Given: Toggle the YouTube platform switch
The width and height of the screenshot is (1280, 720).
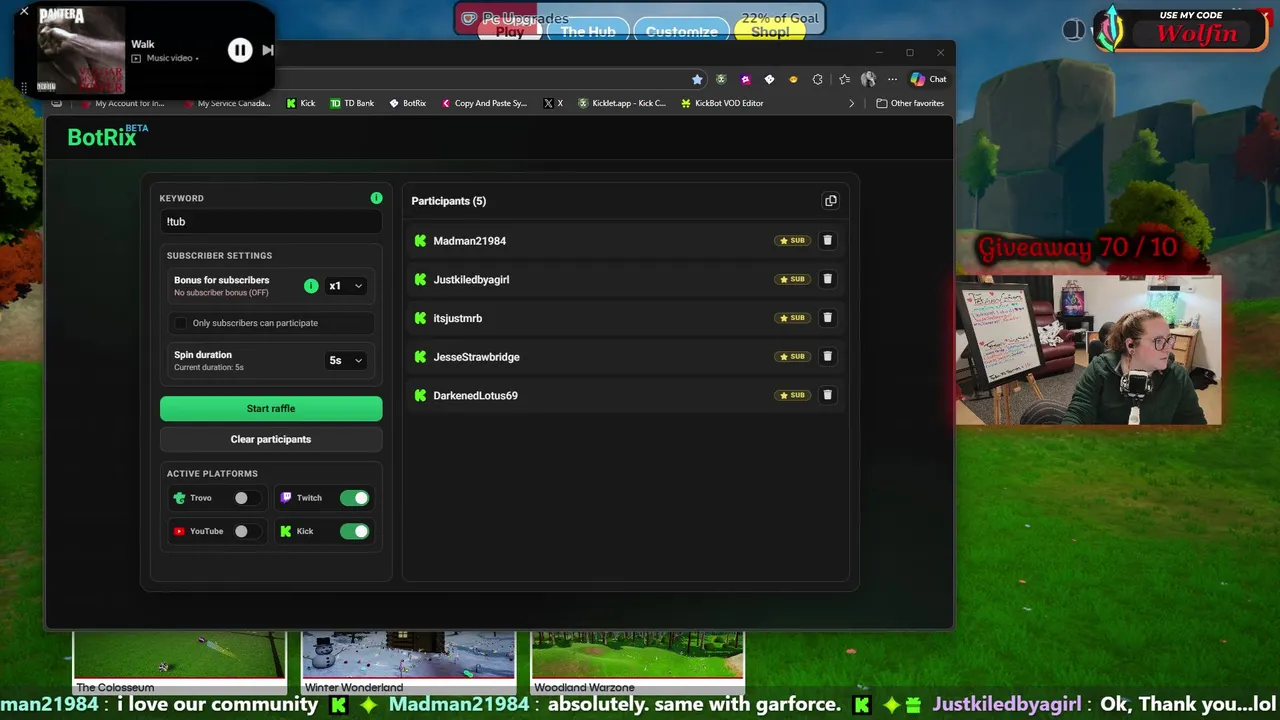Looking at the screenshot, I should (x=247, y=531).
